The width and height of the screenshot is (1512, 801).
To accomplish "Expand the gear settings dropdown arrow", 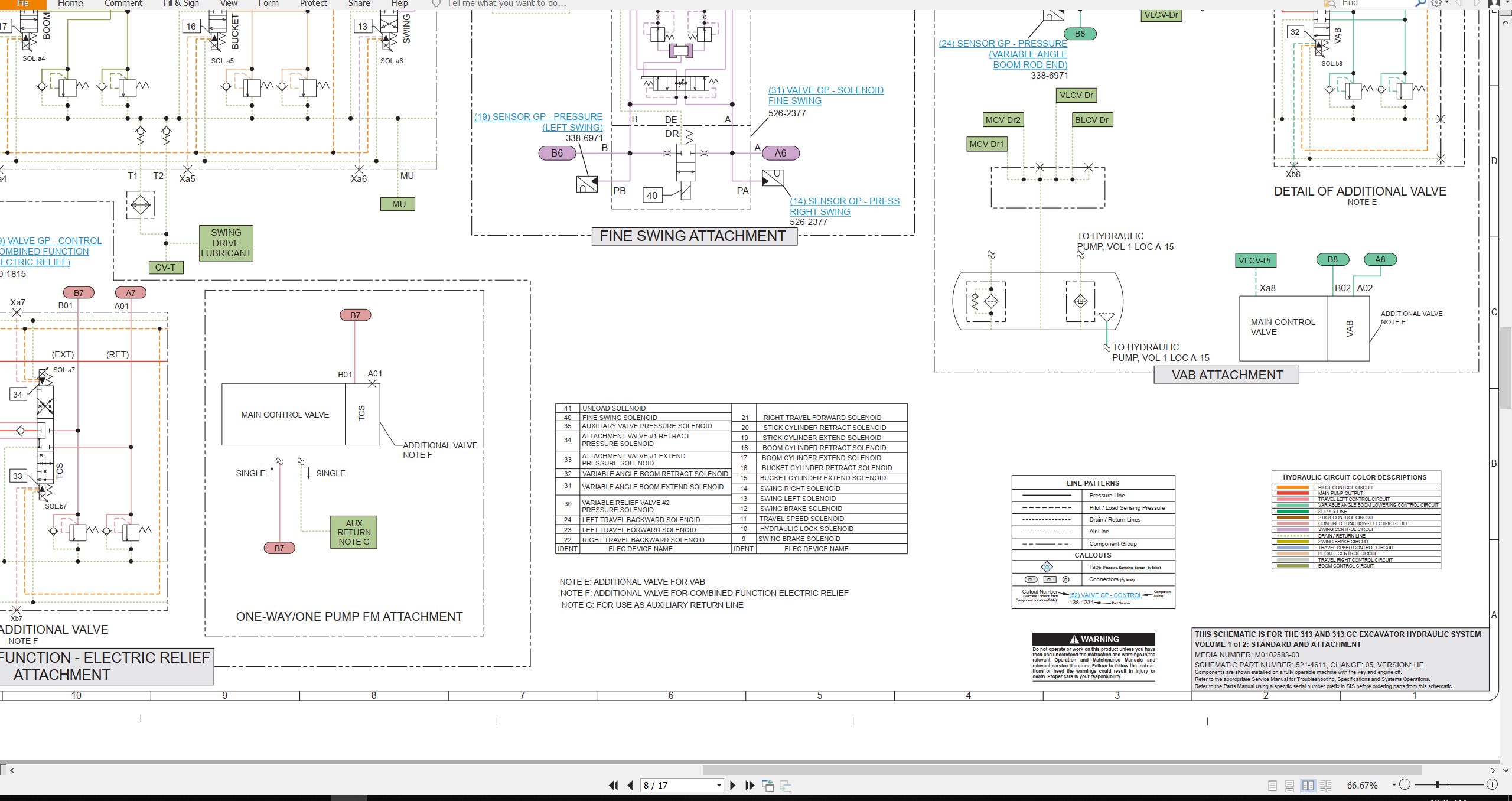I will coord(1446,2).
